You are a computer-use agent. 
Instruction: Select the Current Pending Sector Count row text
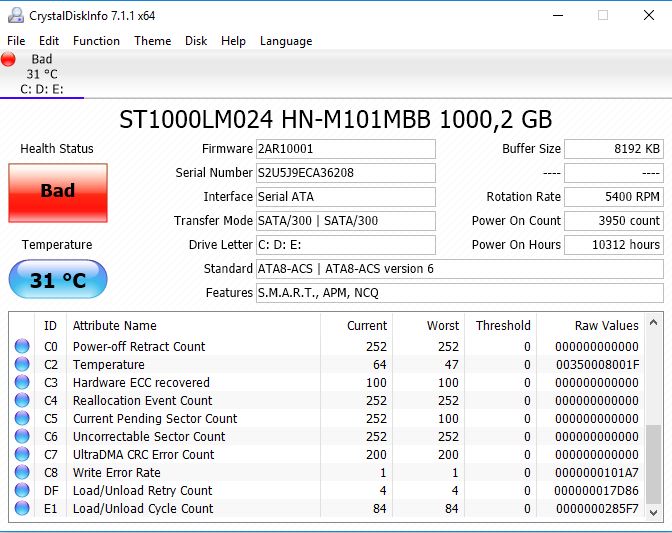155,418
